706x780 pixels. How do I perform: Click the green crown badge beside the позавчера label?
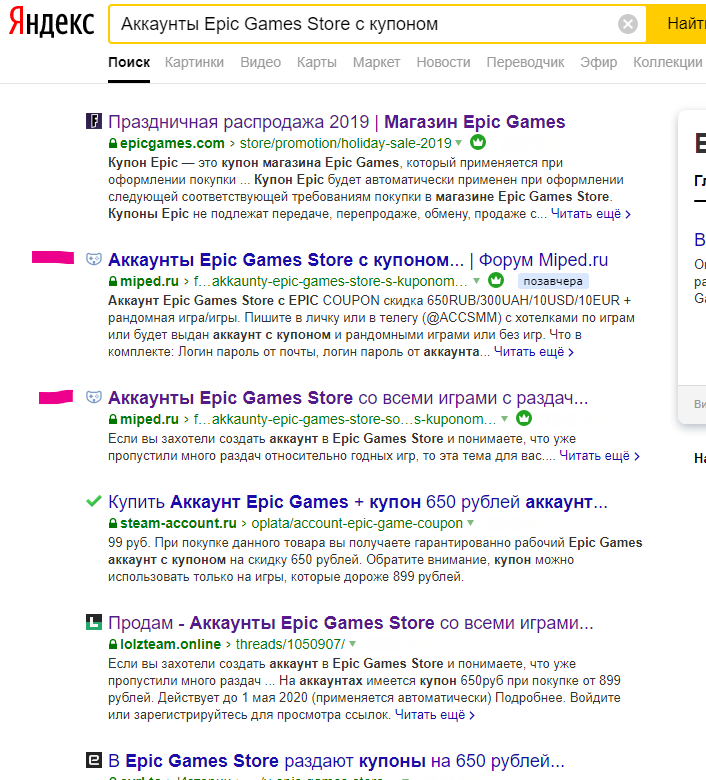(x=496, y=281)
